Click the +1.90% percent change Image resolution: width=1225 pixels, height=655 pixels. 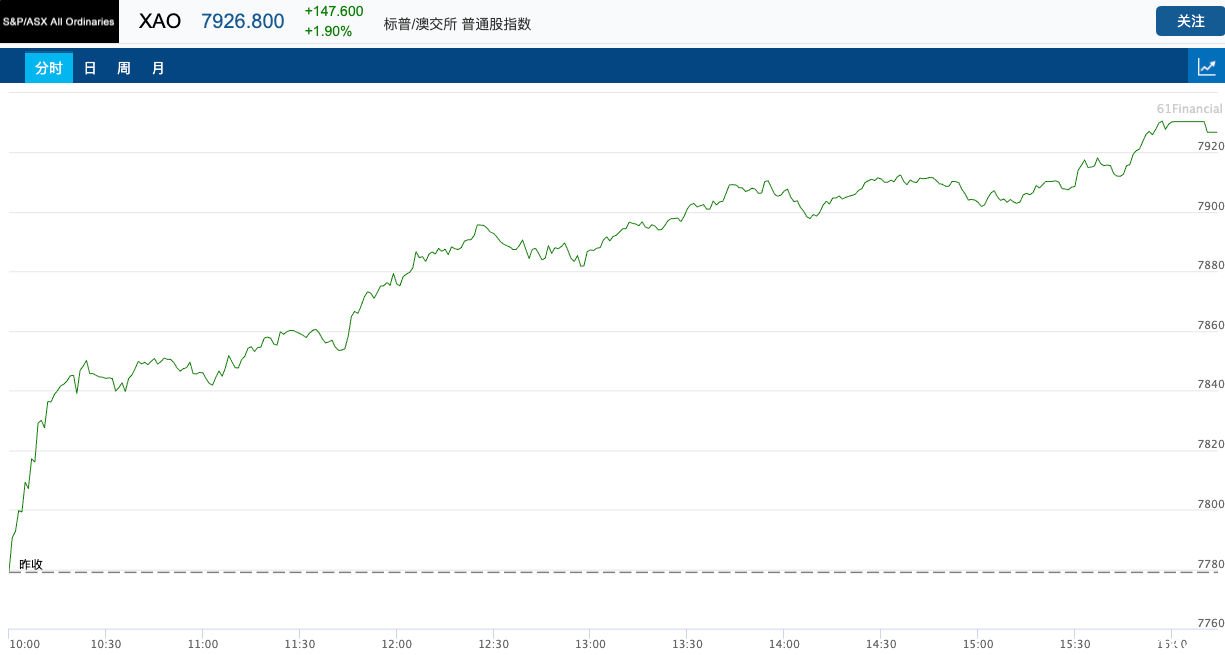328,31
